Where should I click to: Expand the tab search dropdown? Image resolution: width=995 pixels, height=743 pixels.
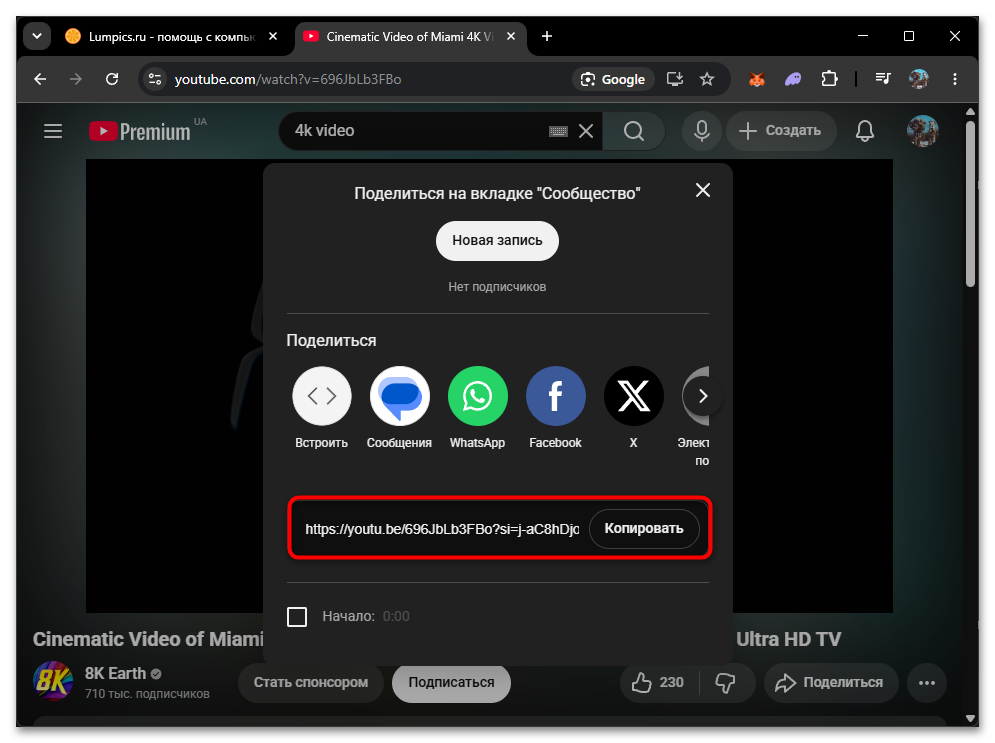point(37,37)
